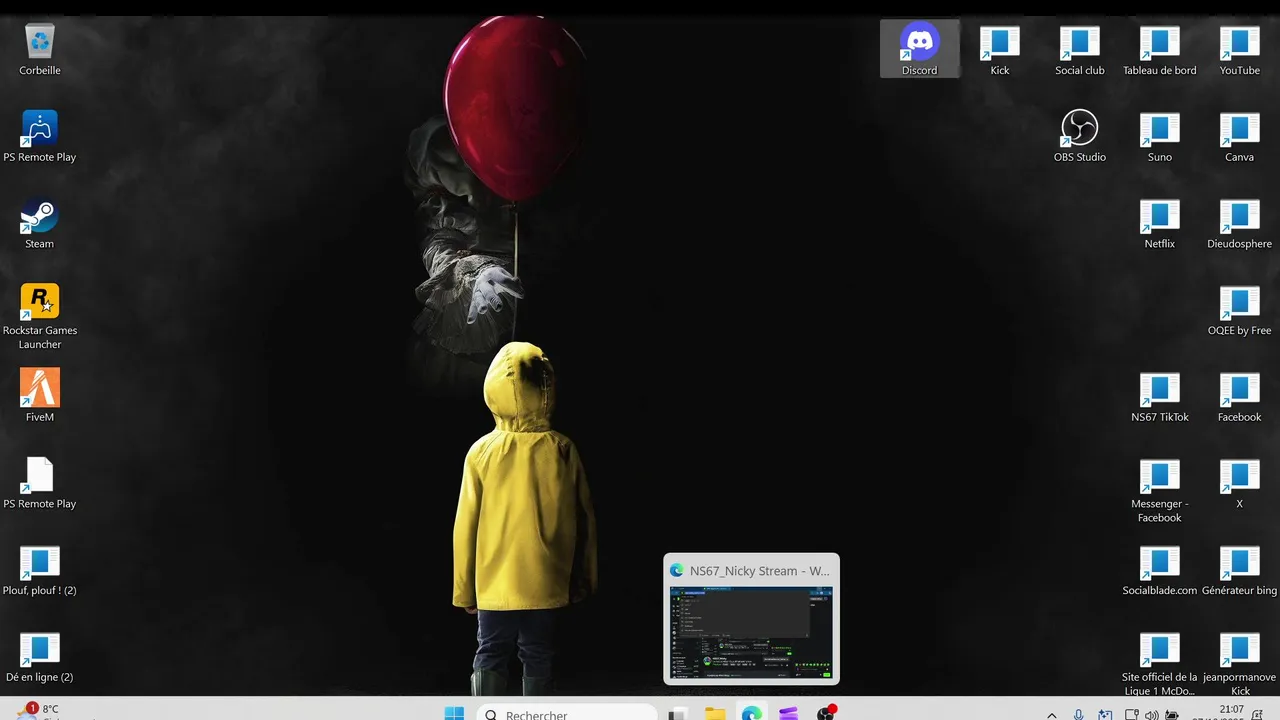Open the Netflix desktop shortcut

(x=1160, y=223)
